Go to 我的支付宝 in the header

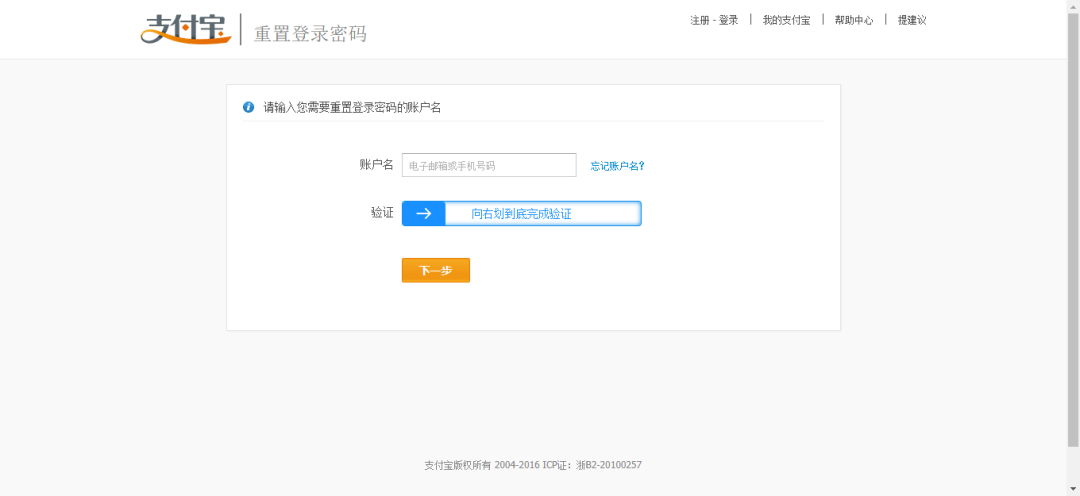coord(786,21)
